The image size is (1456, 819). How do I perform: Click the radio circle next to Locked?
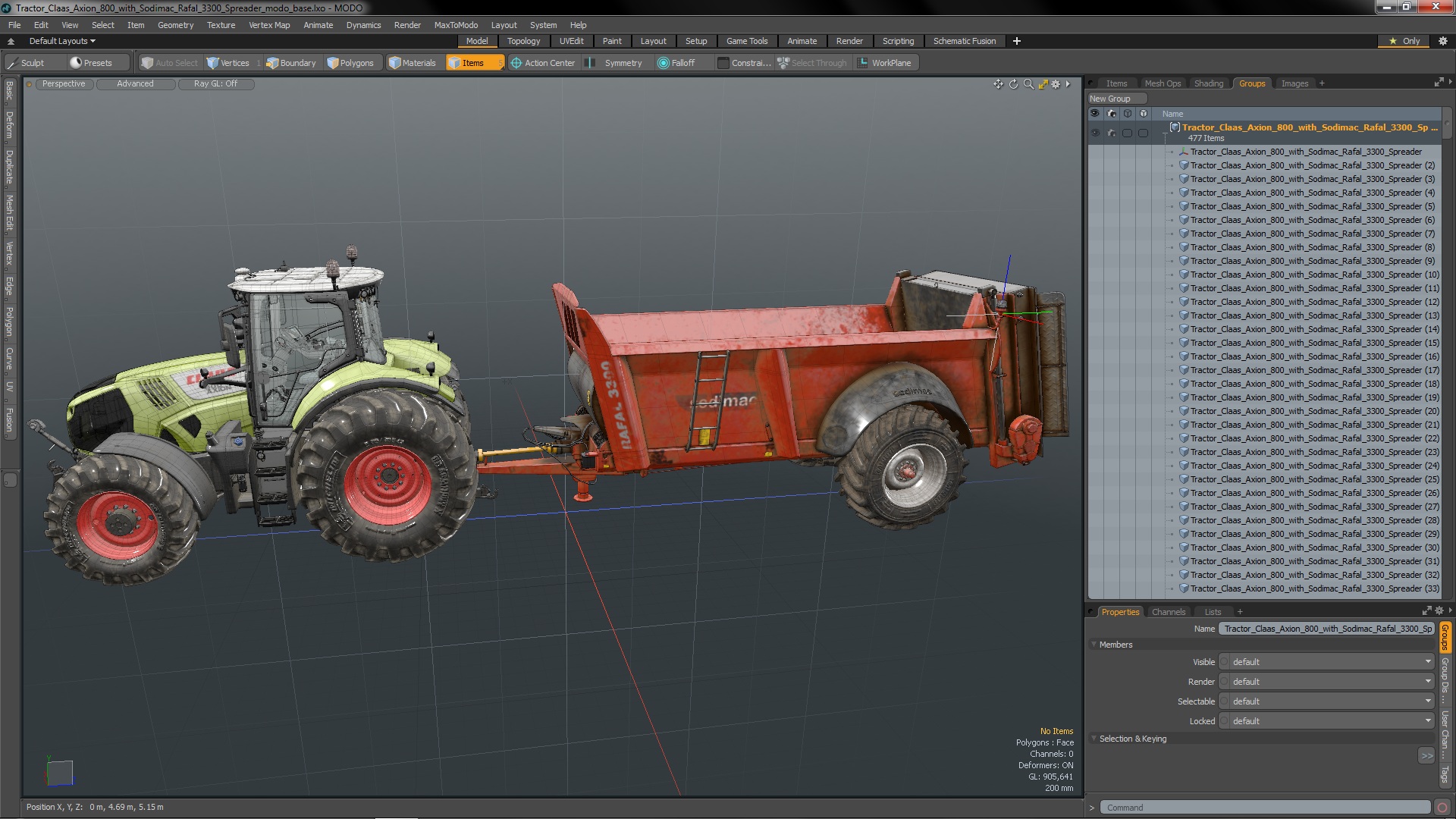[x=1224, y=721]
